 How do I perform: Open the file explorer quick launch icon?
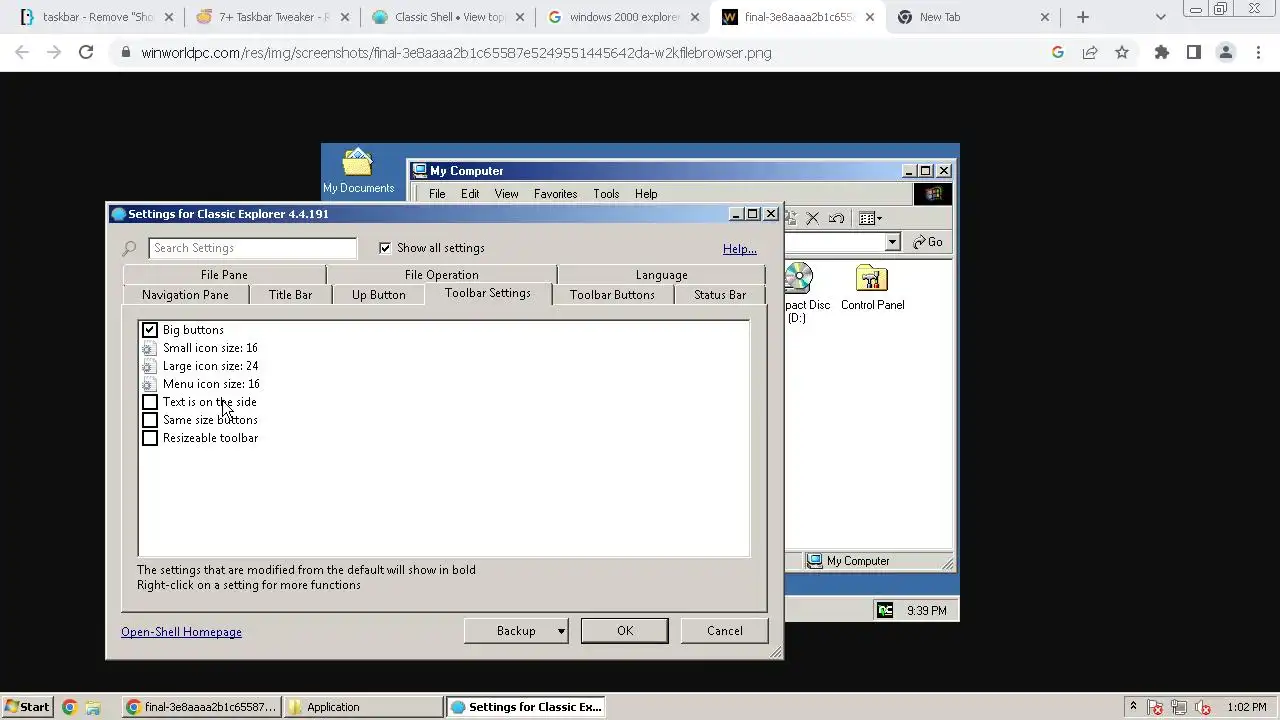(x=93, y=707)
